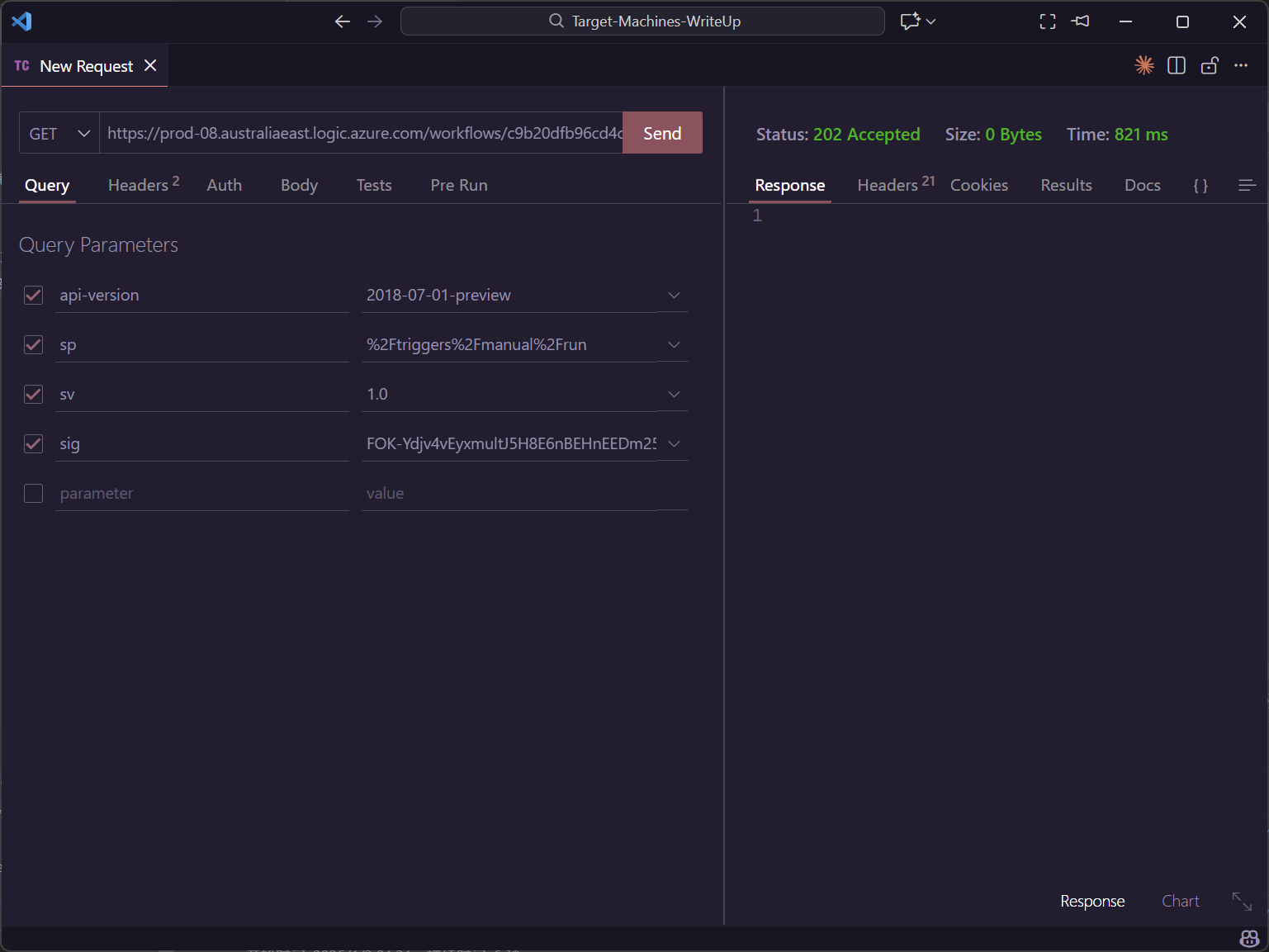This screenshot has width=1269, height=952.
Task: Switch to Chart view at bottom
Action: 1180,901
